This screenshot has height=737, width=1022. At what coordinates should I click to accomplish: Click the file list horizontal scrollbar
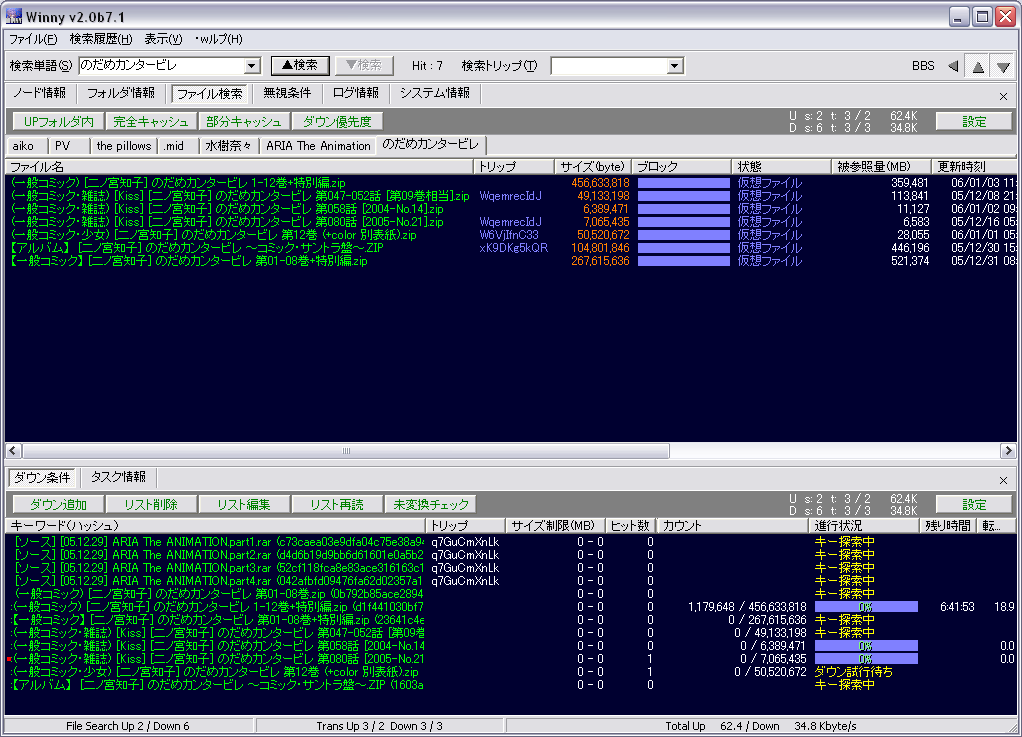click(x=345, y=451)
